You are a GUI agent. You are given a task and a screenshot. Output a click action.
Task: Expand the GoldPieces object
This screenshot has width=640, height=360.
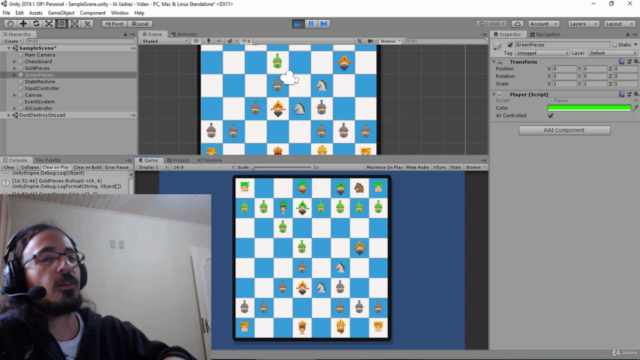point(15,68)
